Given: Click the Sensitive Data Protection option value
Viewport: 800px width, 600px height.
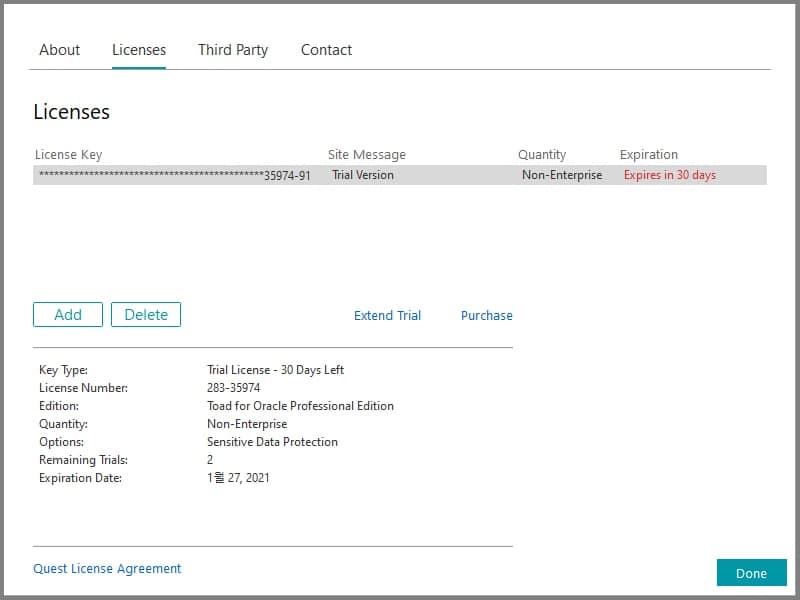Looking at the screenshot, I should [272, 442].
